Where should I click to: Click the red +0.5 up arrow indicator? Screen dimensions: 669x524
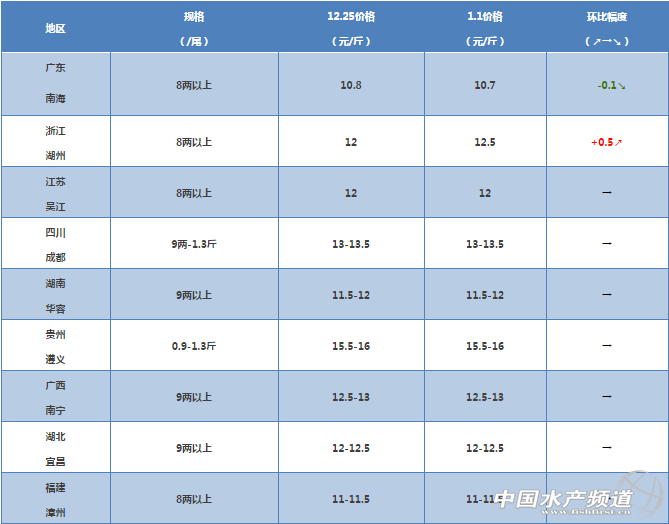pyautogui.click(x=606, y=143)
